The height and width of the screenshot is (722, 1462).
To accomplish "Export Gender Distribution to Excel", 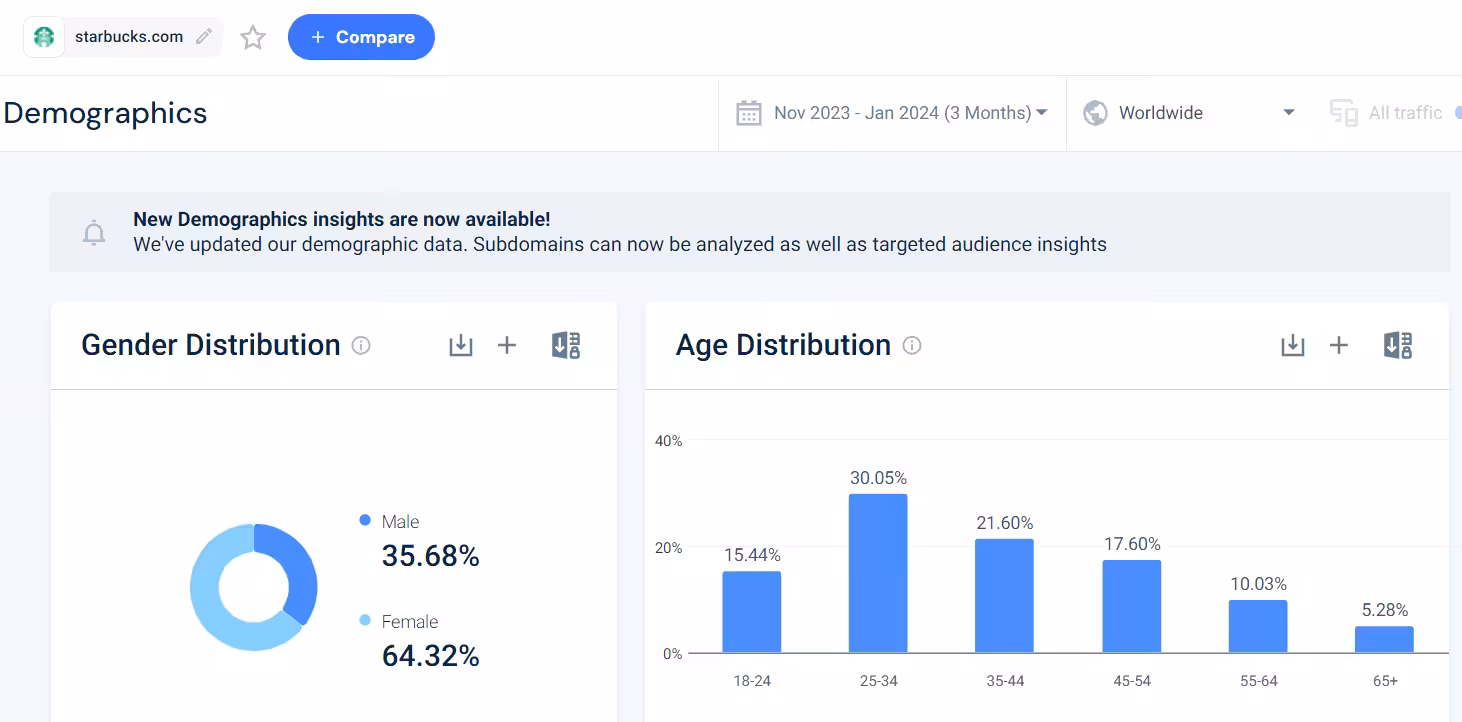I will [x=566, y=345].
